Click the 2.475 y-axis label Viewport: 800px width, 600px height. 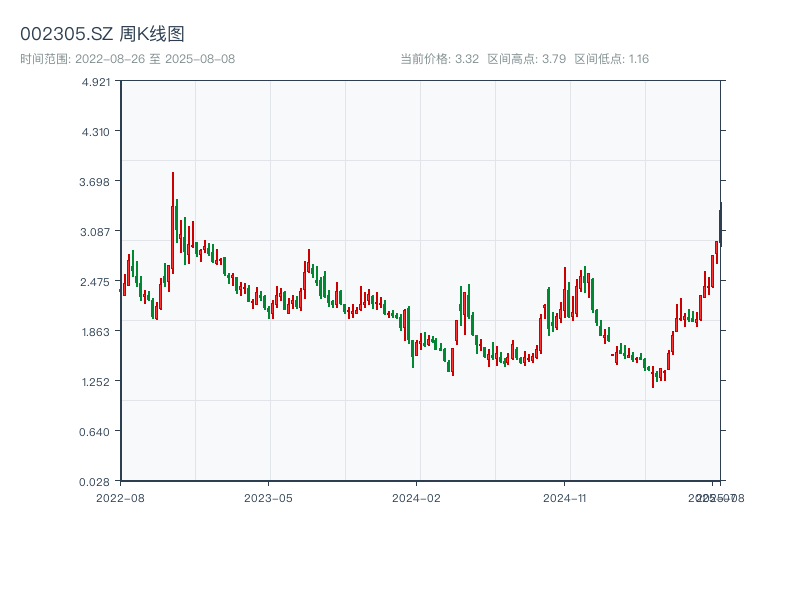[x=96, y=282]
